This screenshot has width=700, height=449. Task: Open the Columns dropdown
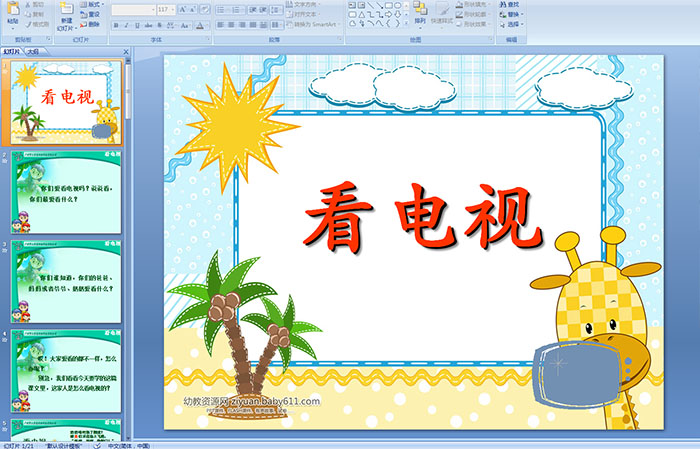pyautogui.click(x=277, y=25)
